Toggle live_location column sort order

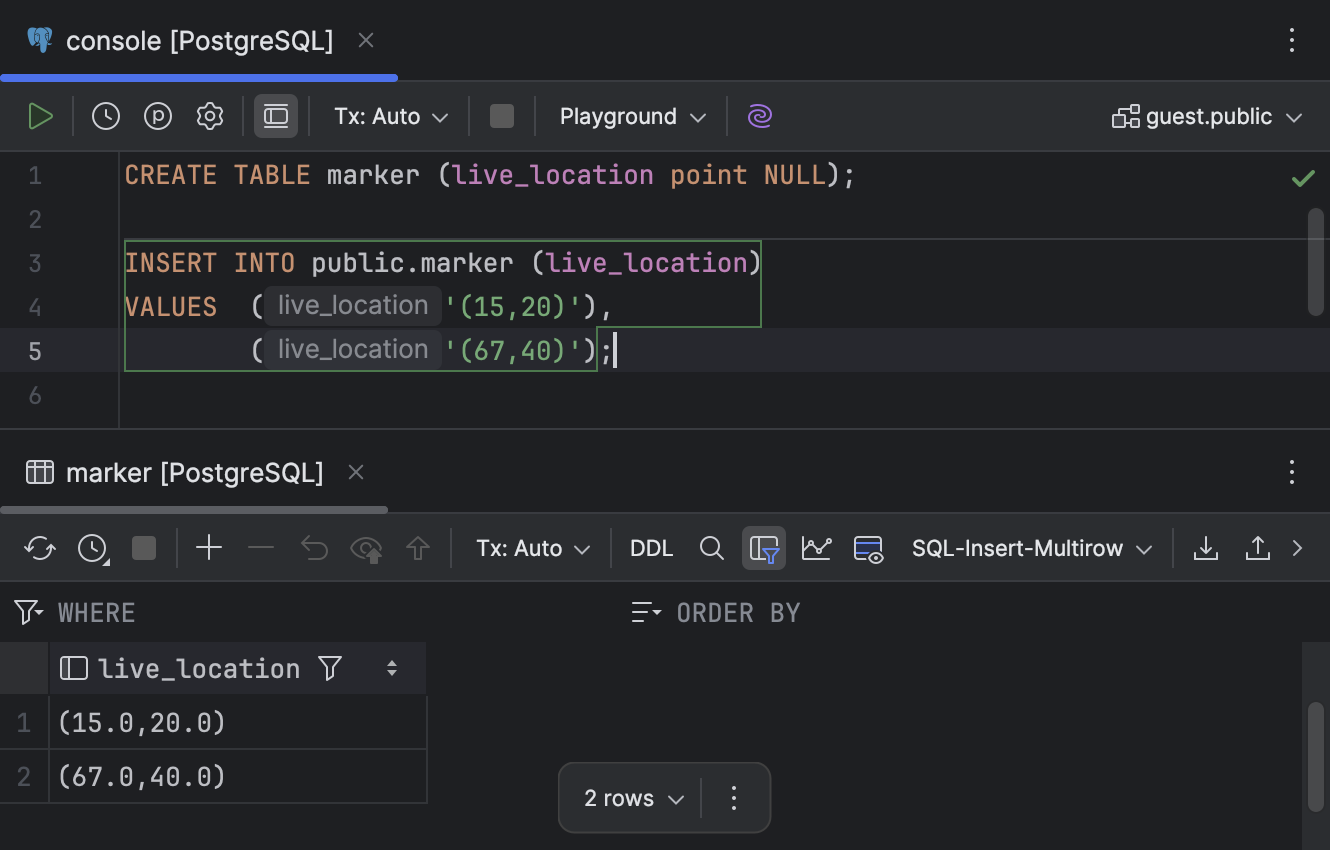(x=392, y=669)
